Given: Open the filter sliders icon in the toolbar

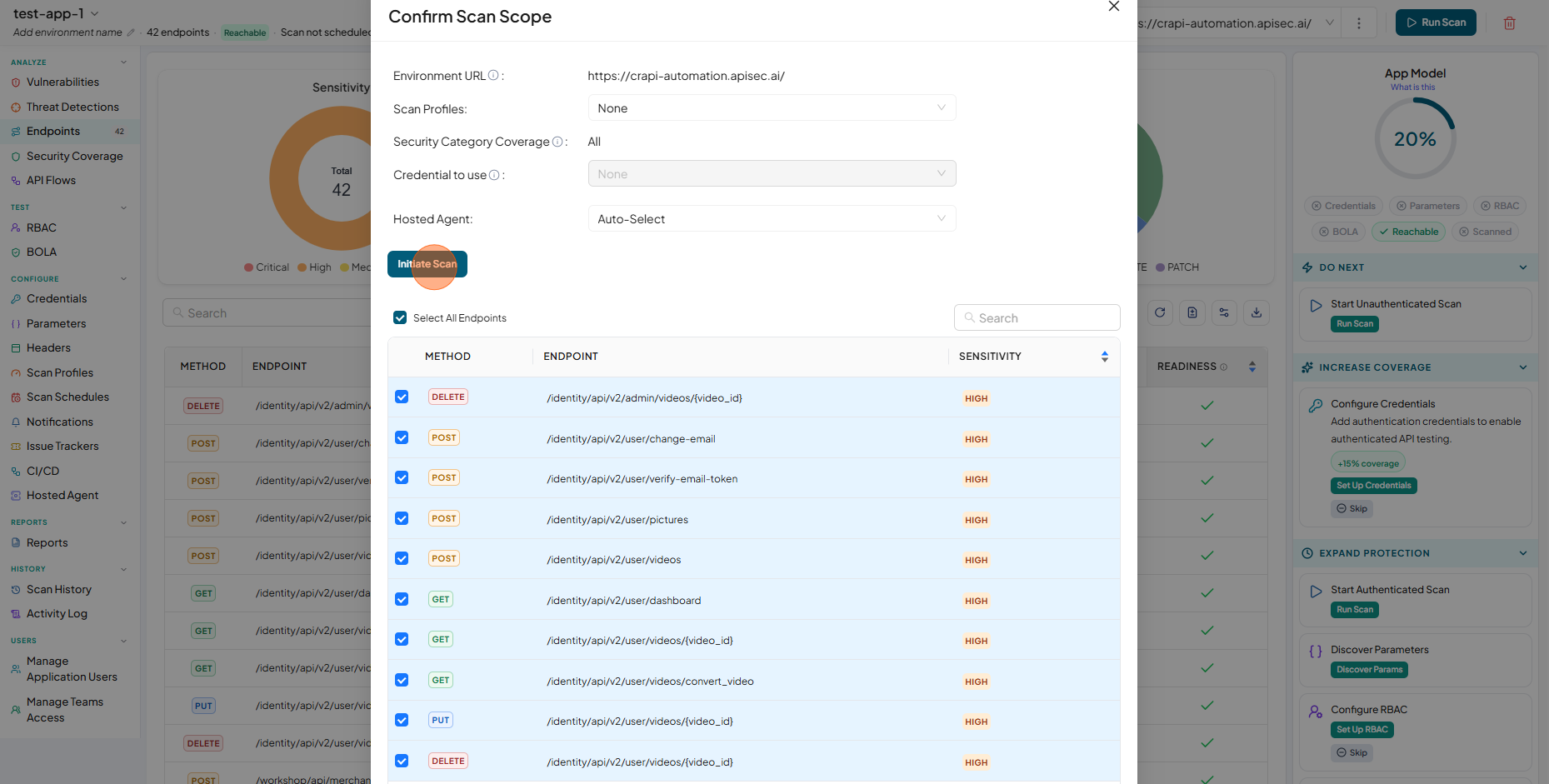Looking at the screenshot, I should pyautogui.click(x=1224, y=312).
